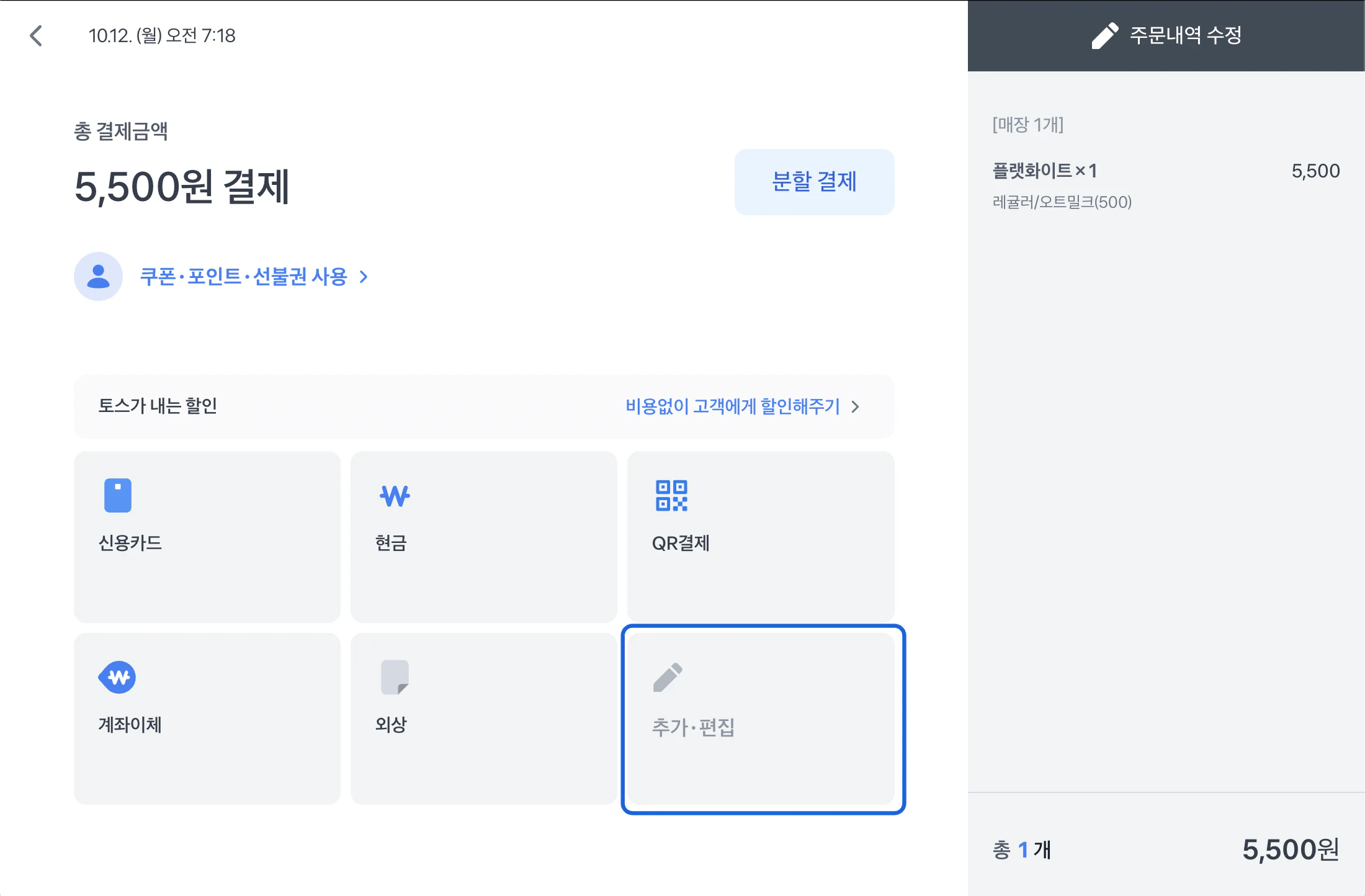Click the 5,500원 결제 total amount
Viewport: 1365px width, 896px height.
[x=182, y=187]
